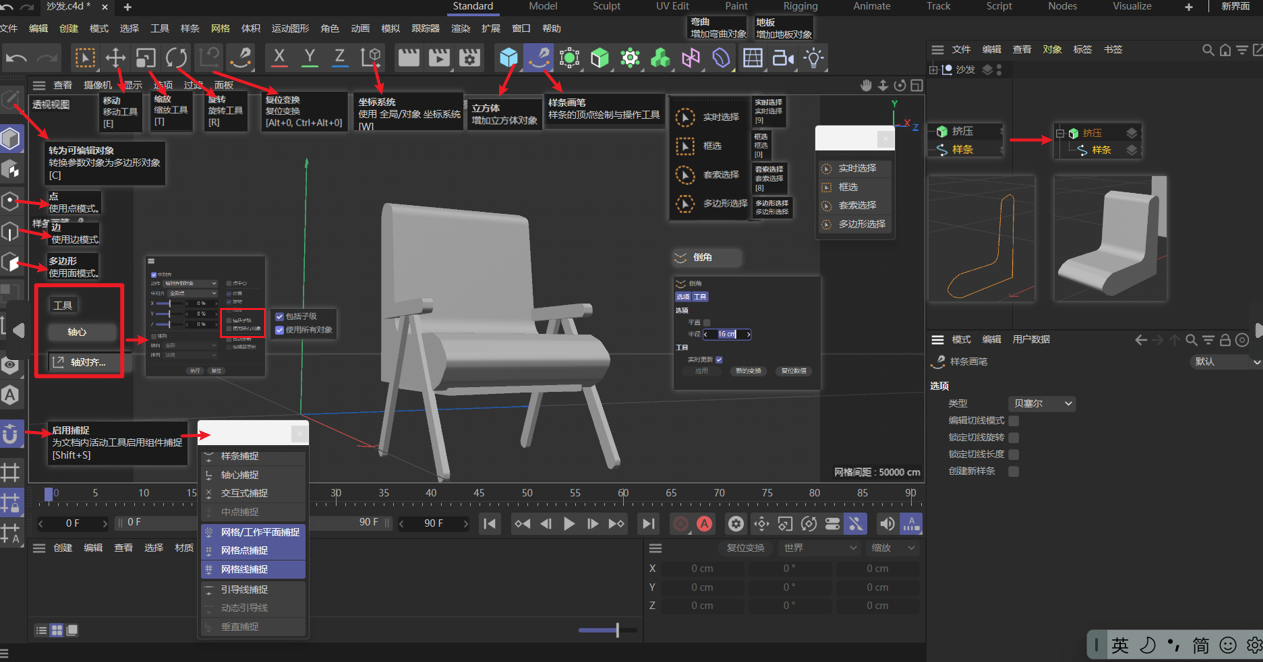
Task: Select the Rotate tool icon
Action: (177, 58)
